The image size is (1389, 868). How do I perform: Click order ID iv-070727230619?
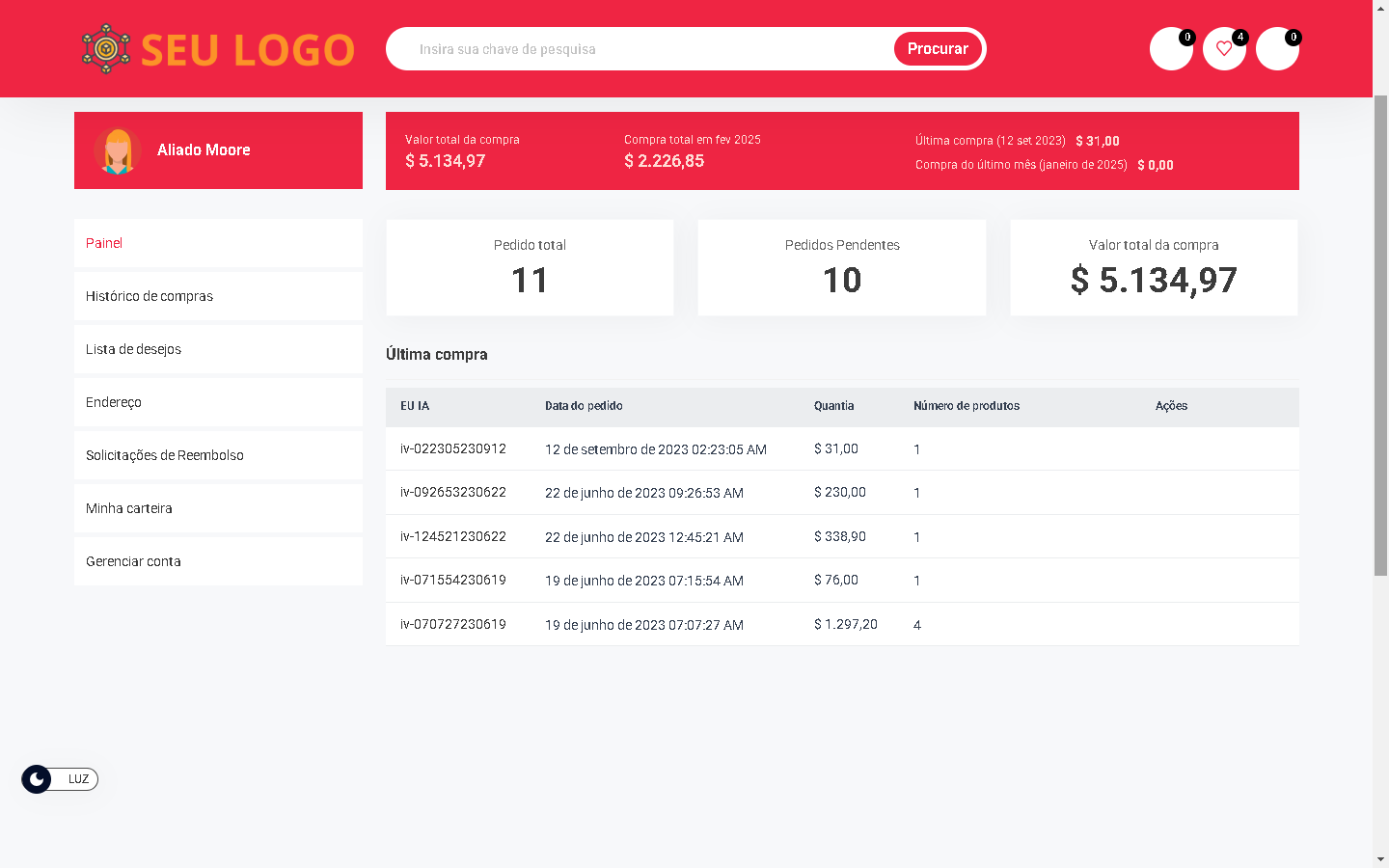coord(453,624)
